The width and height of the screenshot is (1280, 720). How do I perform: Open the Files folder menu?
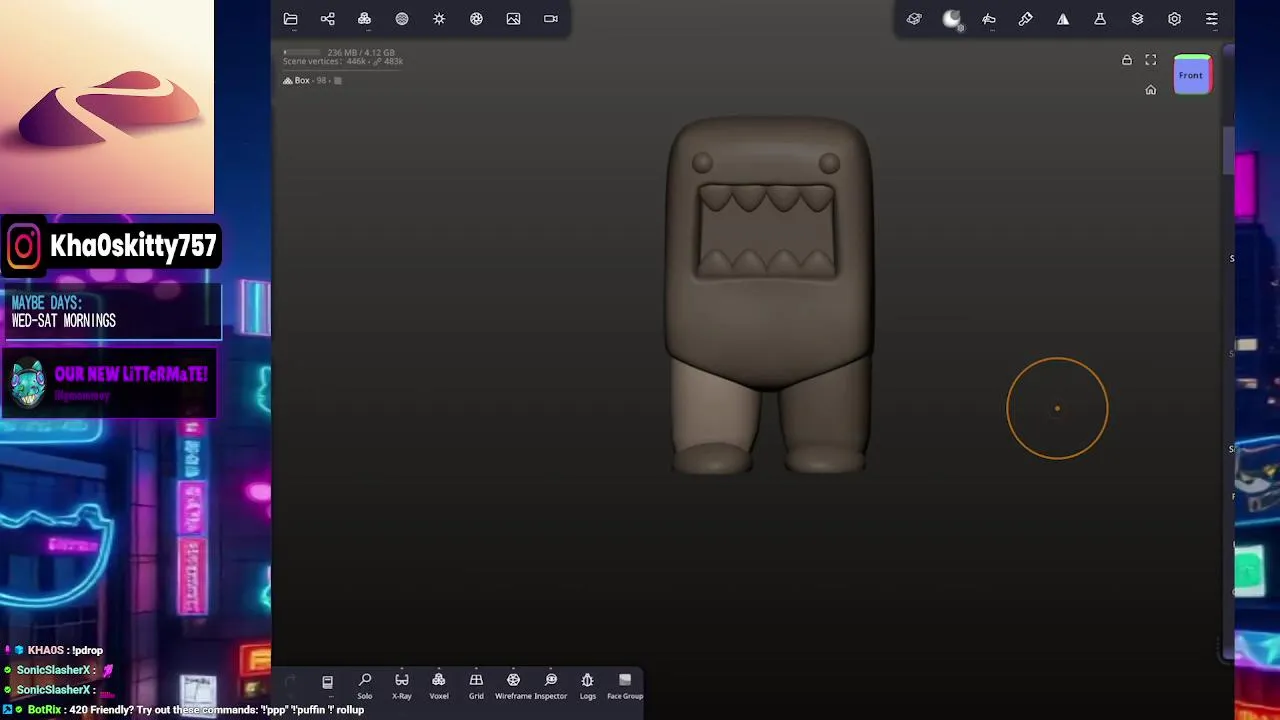pyautogui.click(x=290, y=19)
